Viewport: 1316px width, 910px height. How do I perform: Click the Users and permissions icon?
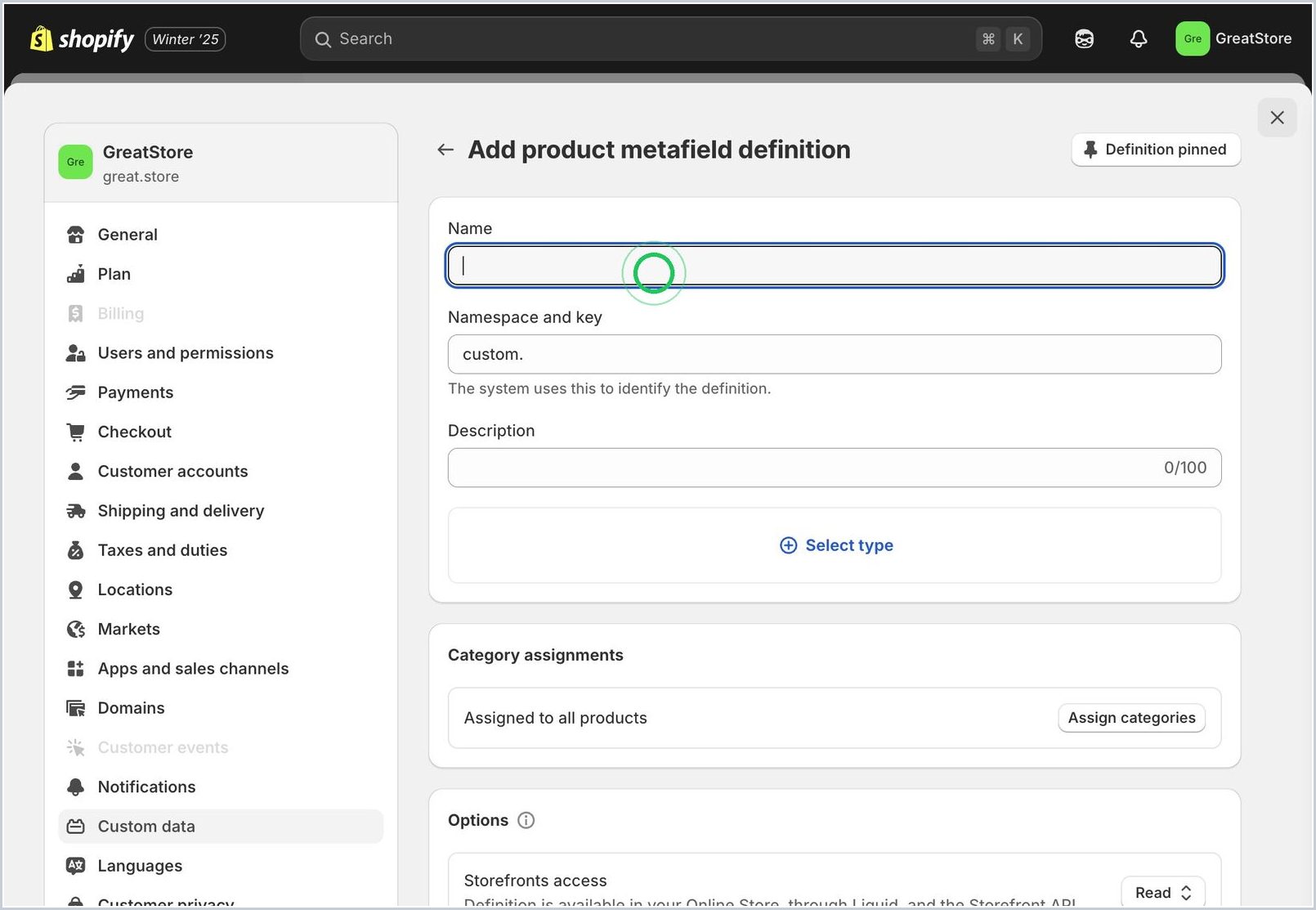[76, 353]
